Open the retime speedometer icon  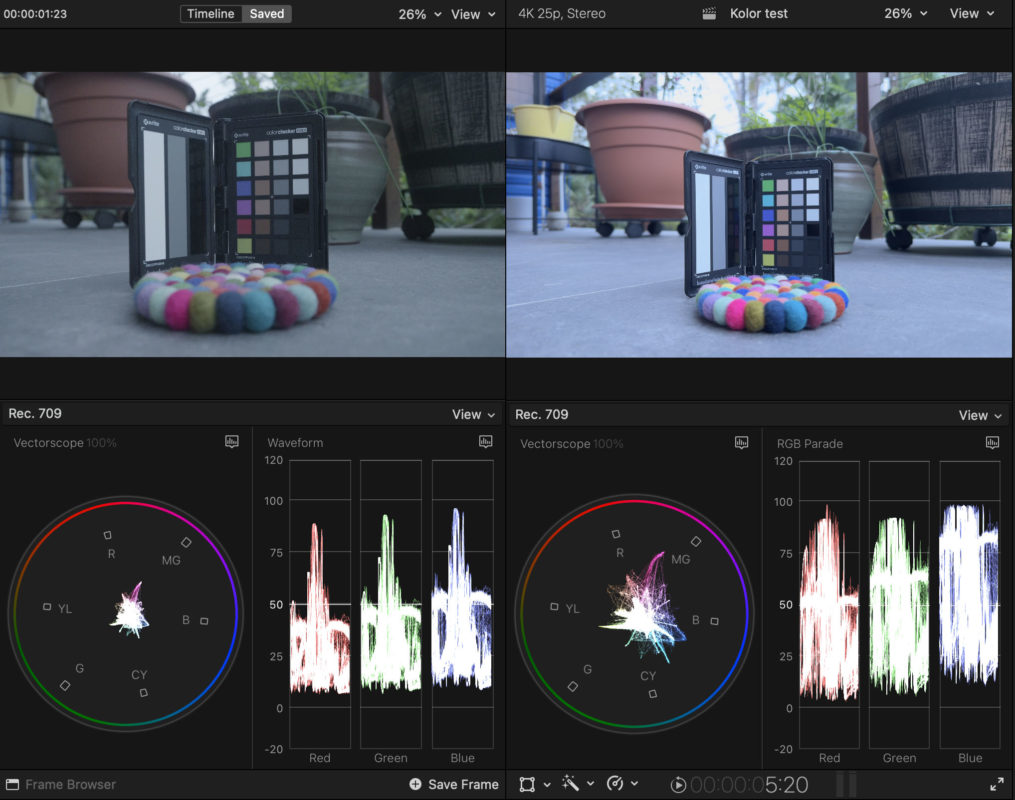click(x=615, y=784)
